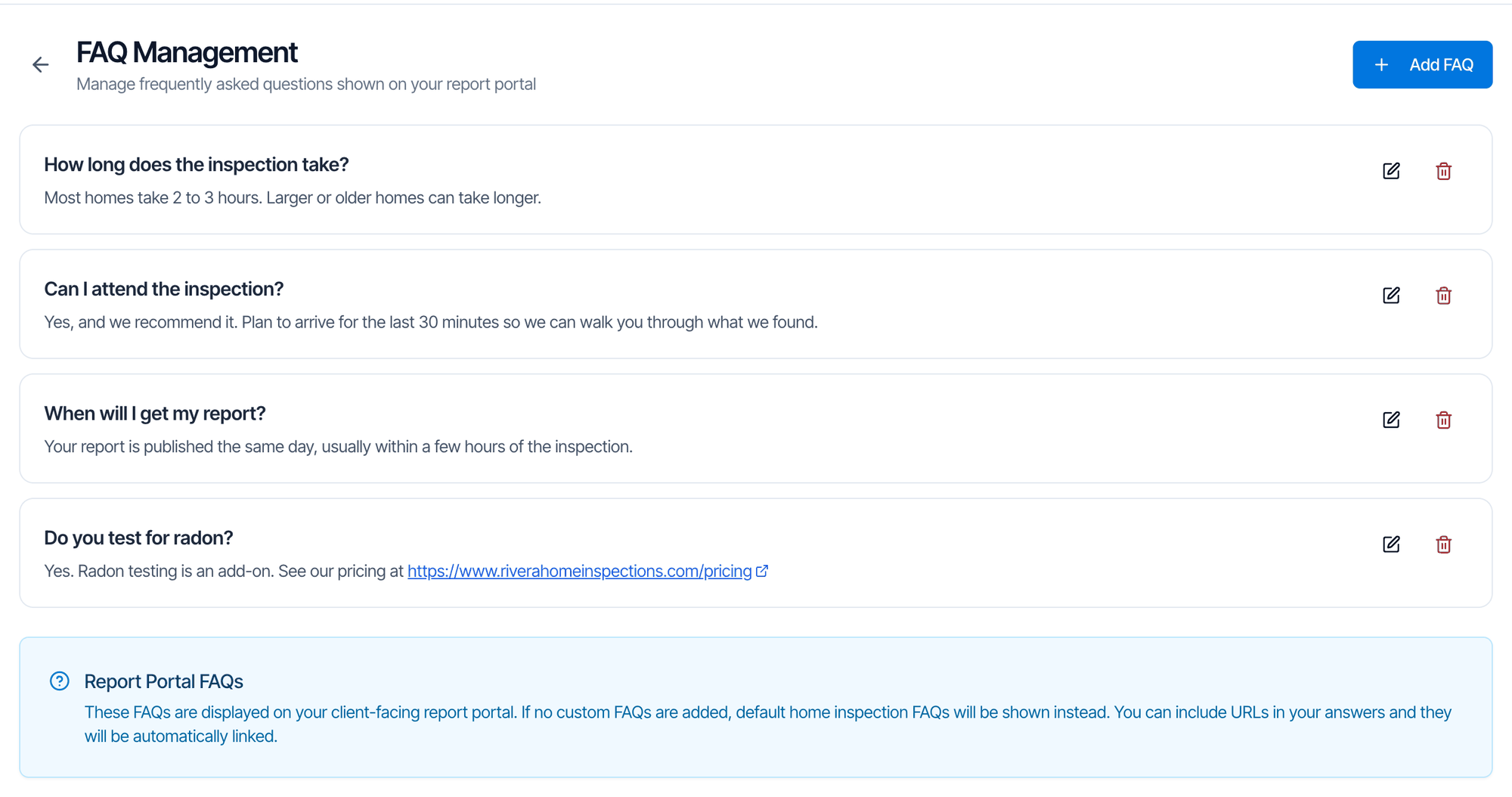1512x797 pixels.
Task: Edit the 'Can I attend the inspection?' FAQ
Action: coord(1391,296)
